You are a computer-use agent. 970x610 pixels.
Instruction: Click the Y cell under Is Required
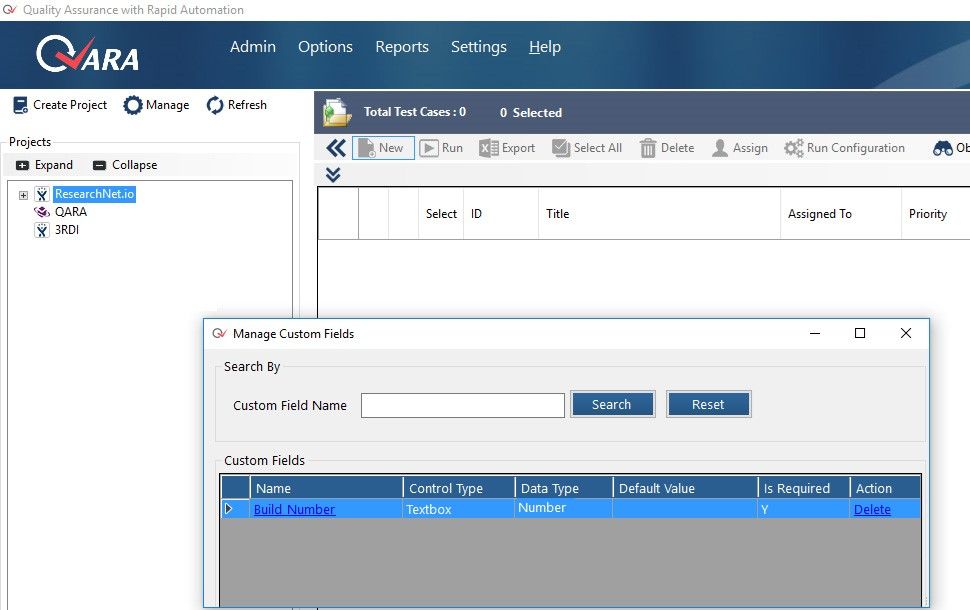[804, 509]
